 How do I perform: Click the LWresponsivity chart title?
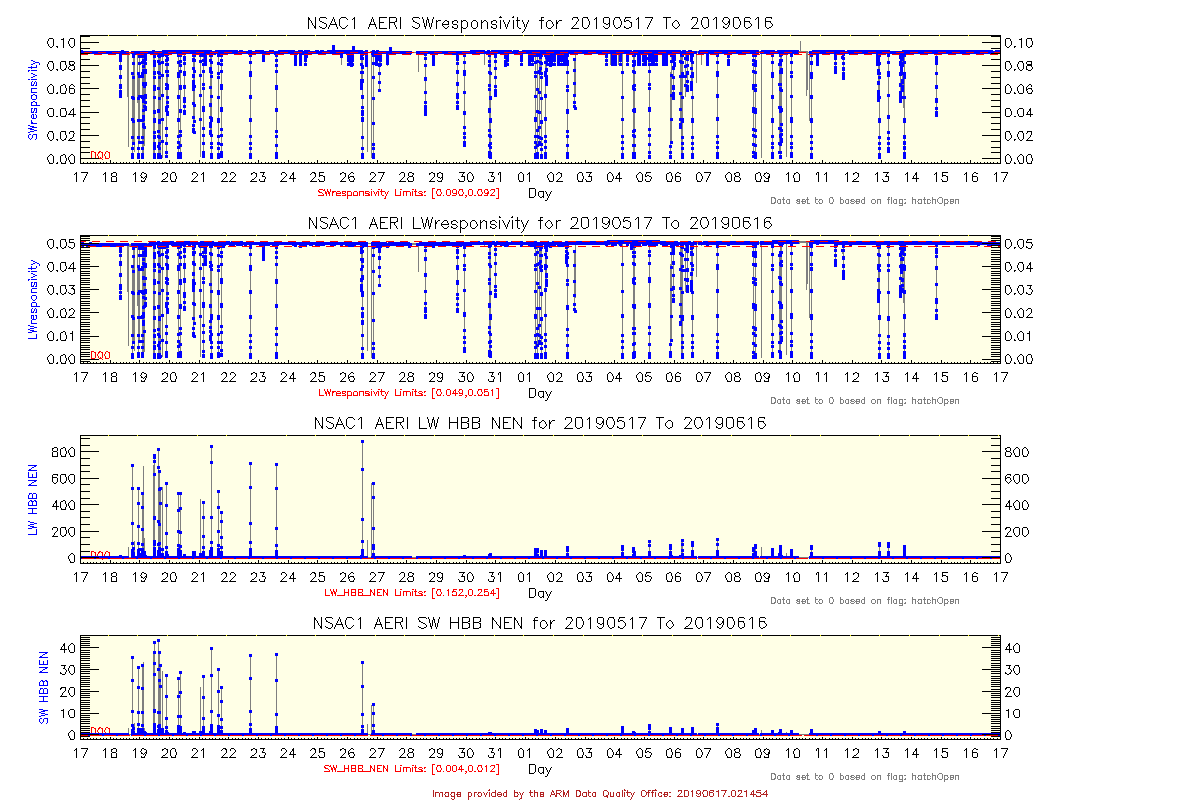539,223
